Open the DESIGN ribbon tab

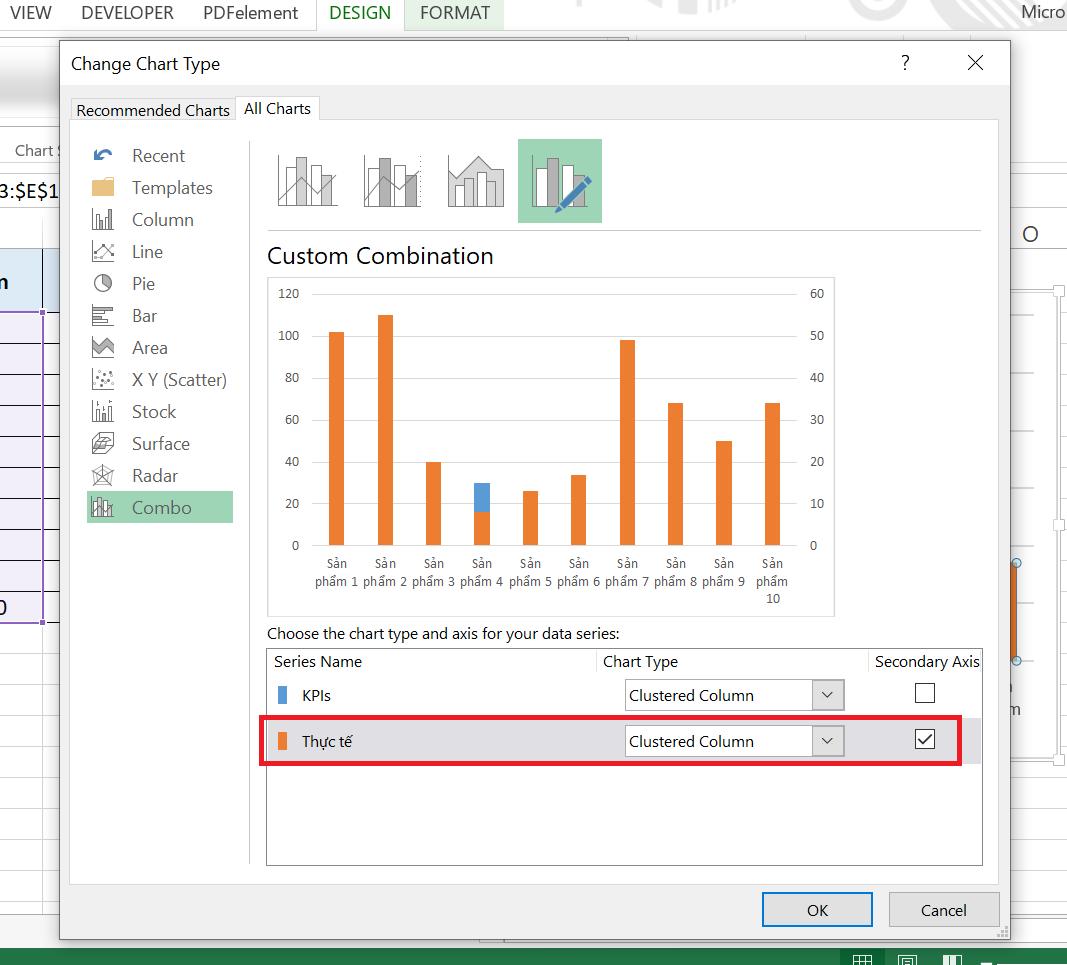[359, 13]
